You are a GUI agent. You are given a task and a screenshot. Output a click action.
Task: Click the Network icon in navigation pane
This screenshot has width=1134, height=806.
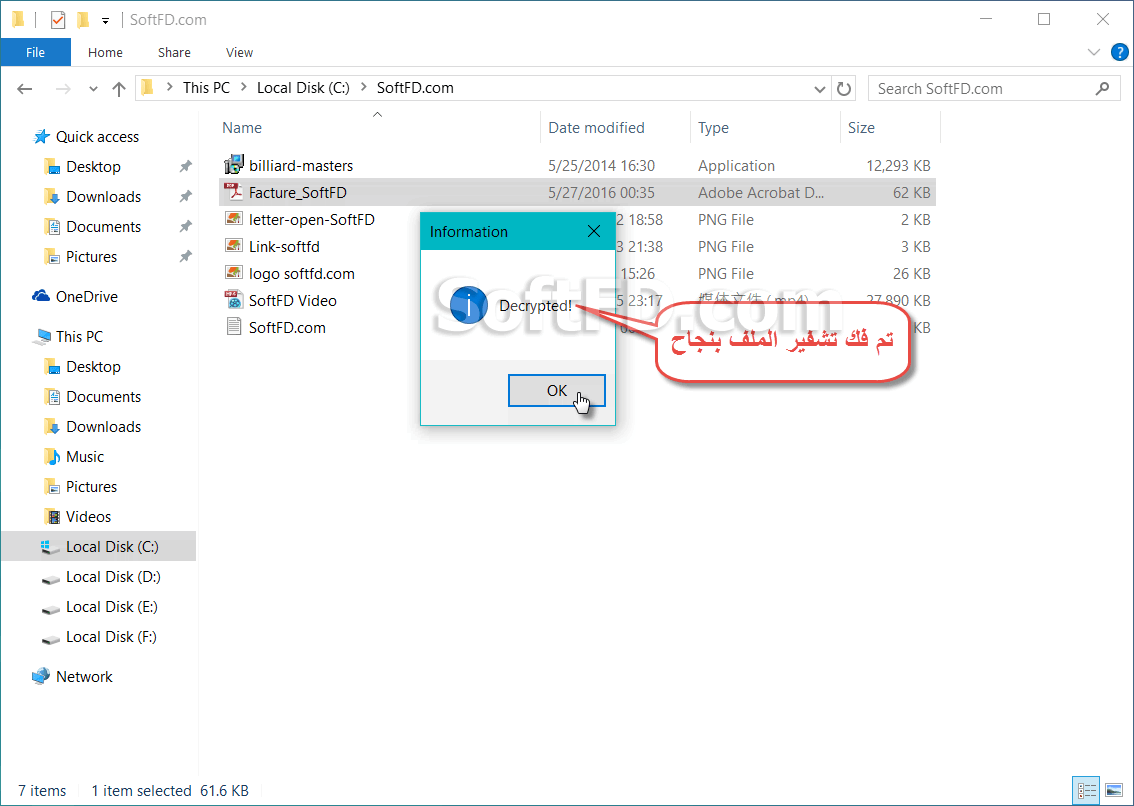[x=40, y=676]
